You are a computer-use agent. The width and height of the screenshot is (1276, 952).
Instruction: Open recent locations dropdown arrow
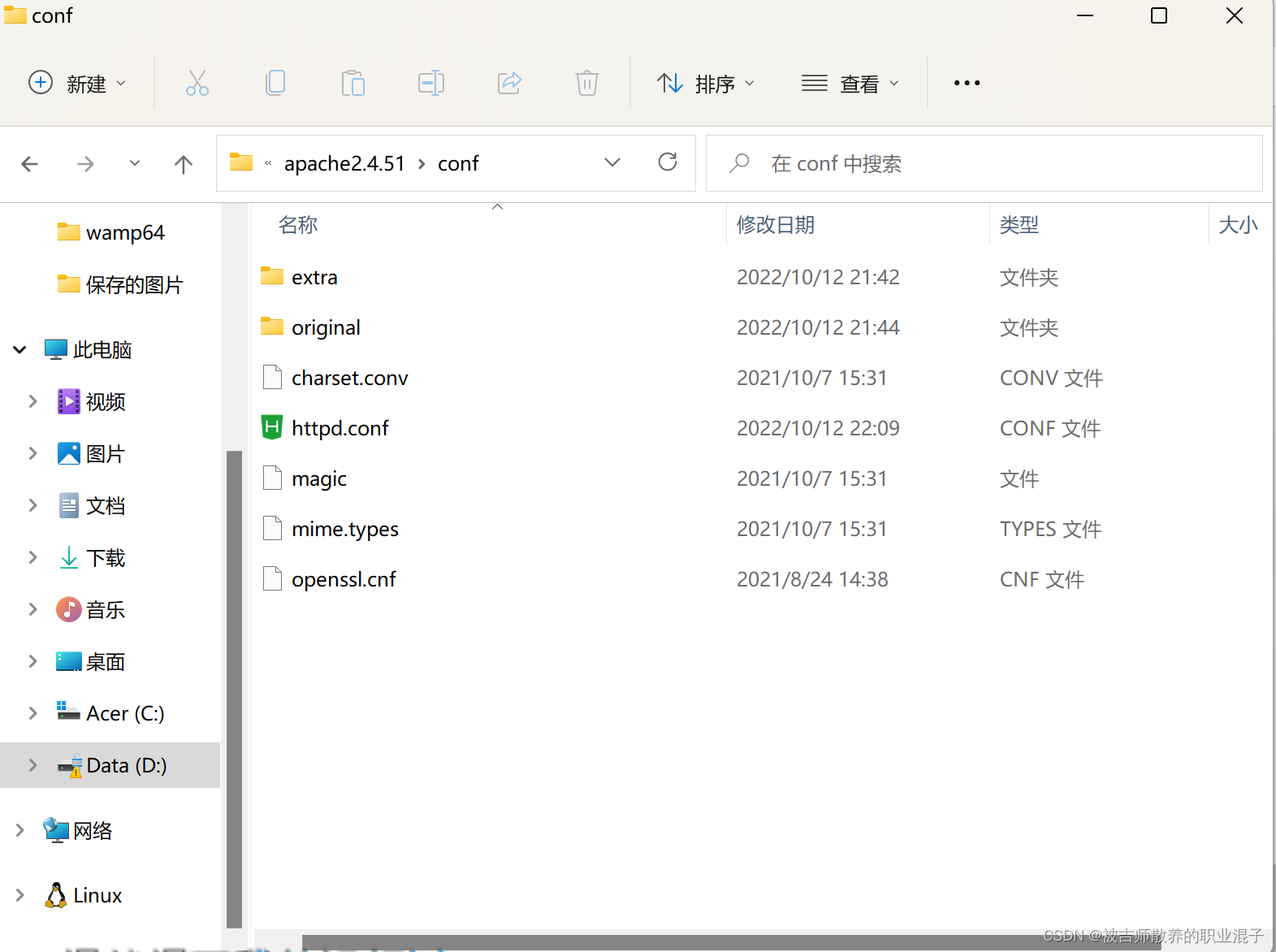coord(135,164)
